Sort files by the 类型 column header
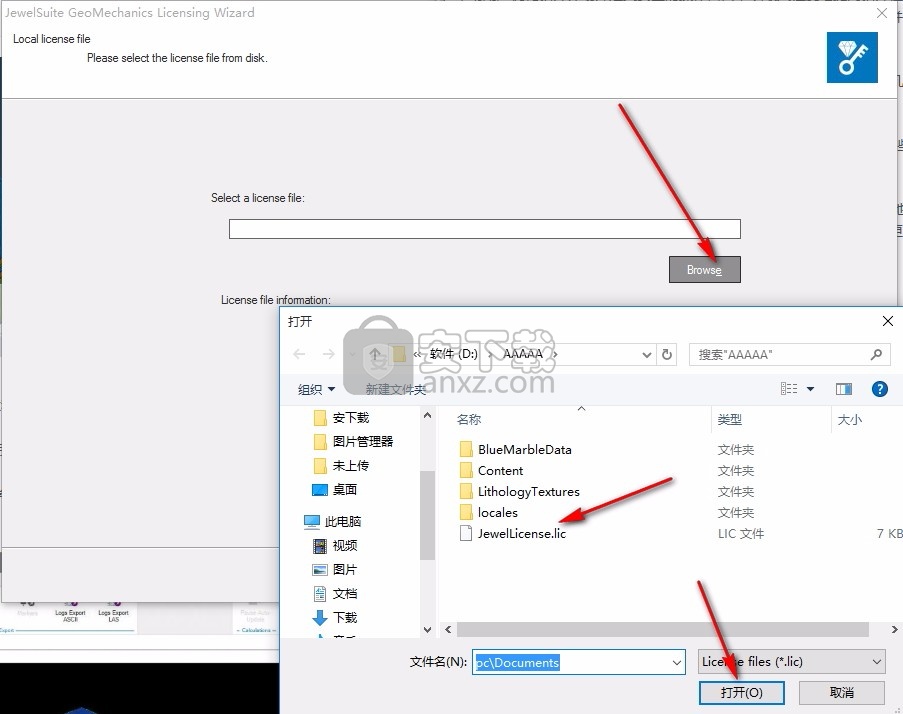This screenshot has width=903, height=714. click(x=730, y=420)
